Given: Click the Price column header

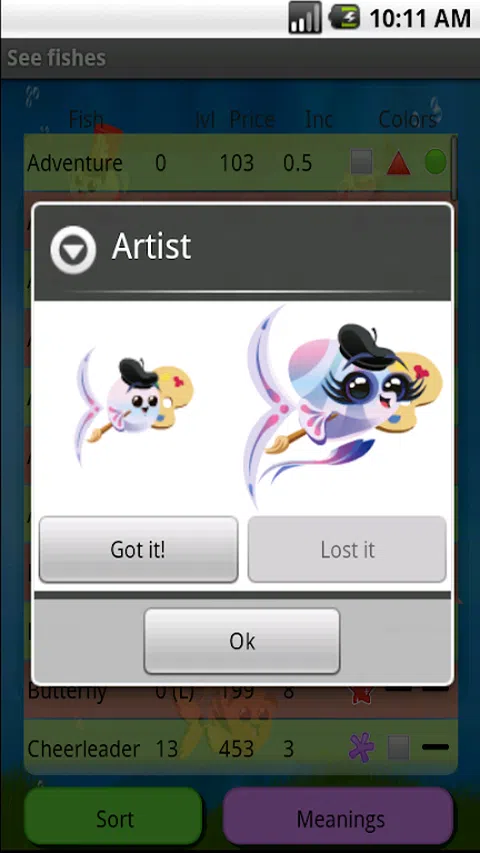Looking at the screenshot, I should pyautogui.click(x=252, y=120).
